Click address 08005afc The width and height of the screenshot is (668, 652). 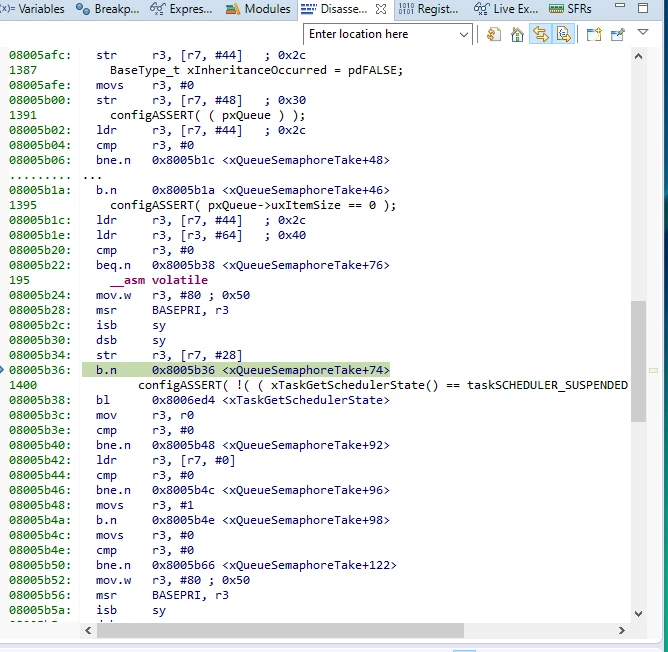pyautogui.click(x=40, y=55)
